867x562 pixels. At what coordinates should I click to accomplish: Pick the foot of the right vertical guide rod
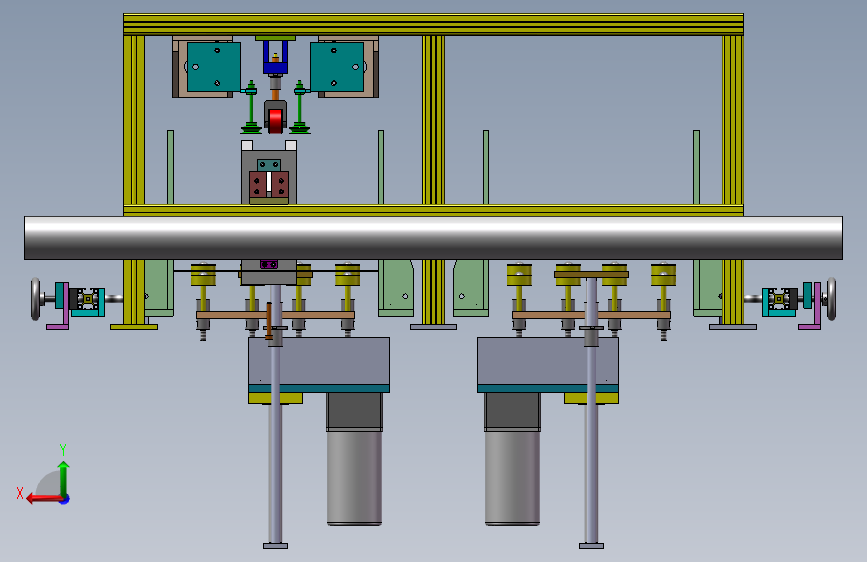592,546
